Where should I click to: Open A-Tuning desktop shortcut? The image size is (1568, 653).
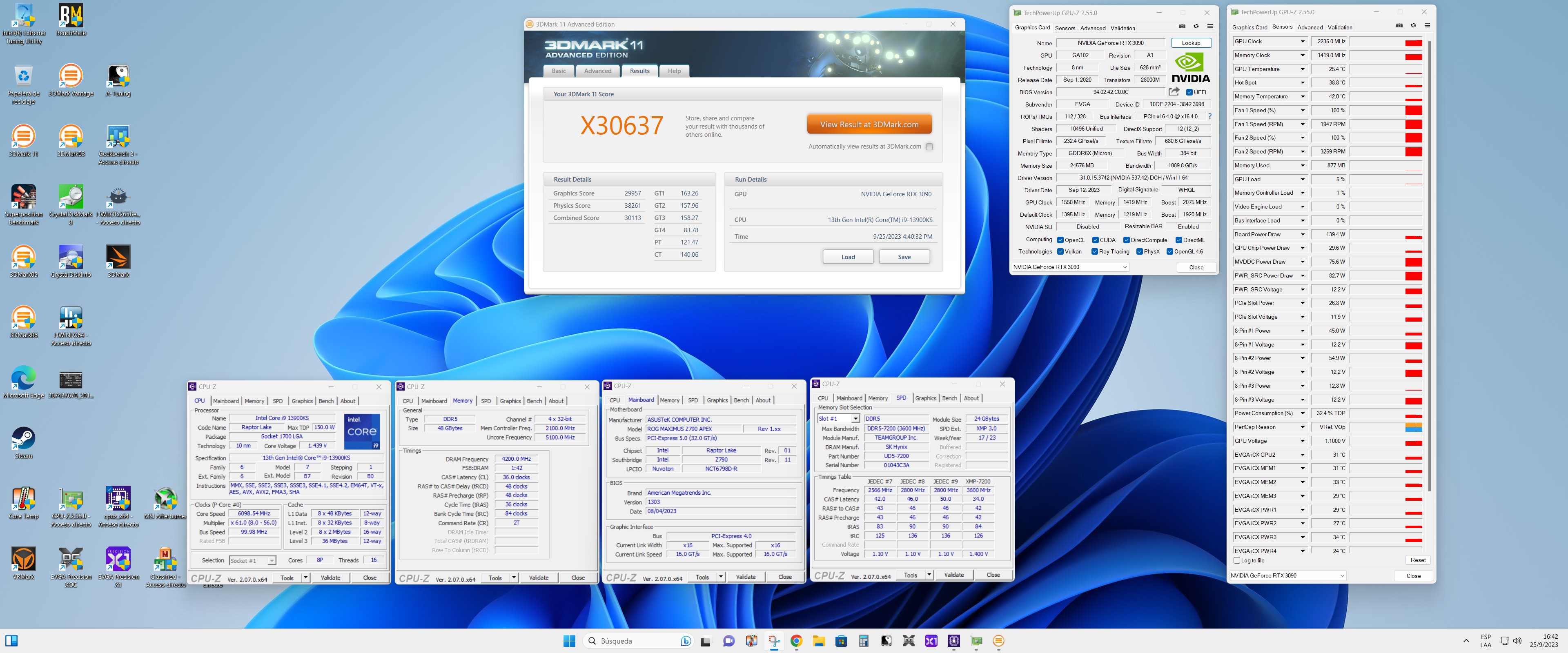coord(118,80)
